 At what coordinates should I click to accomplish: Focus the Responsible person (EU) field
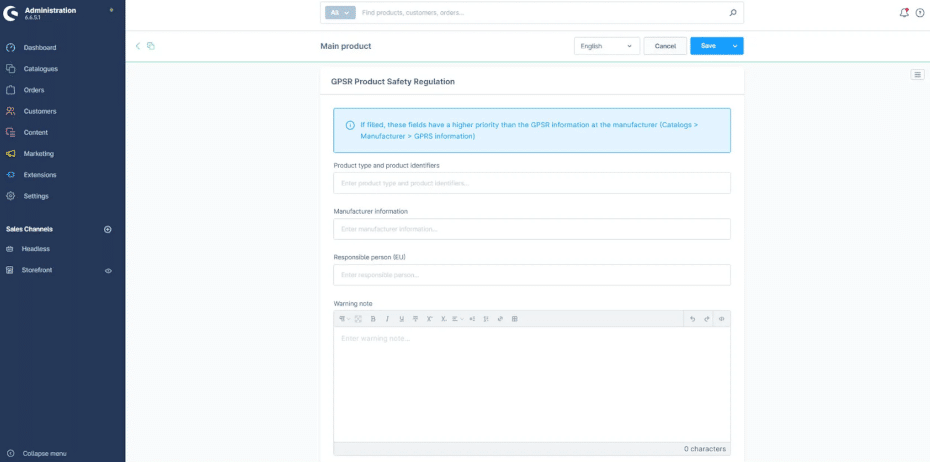(531, 275)
